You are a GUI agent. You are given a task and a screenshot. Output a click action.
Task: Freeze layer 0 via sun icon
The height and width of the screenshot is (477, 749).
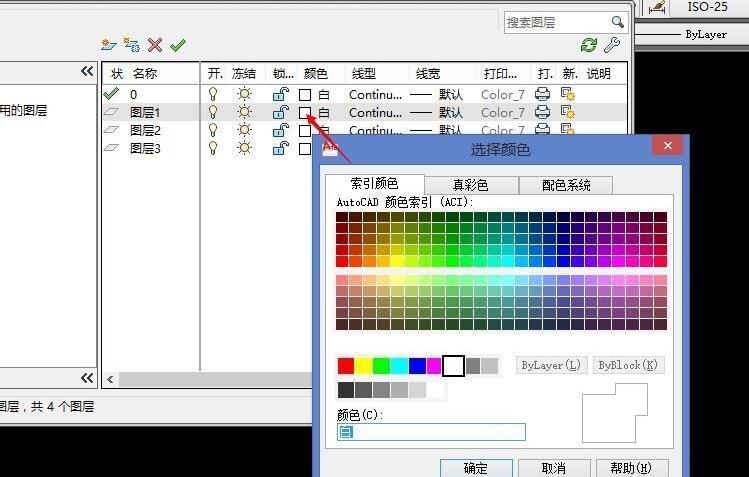[244, 94]
